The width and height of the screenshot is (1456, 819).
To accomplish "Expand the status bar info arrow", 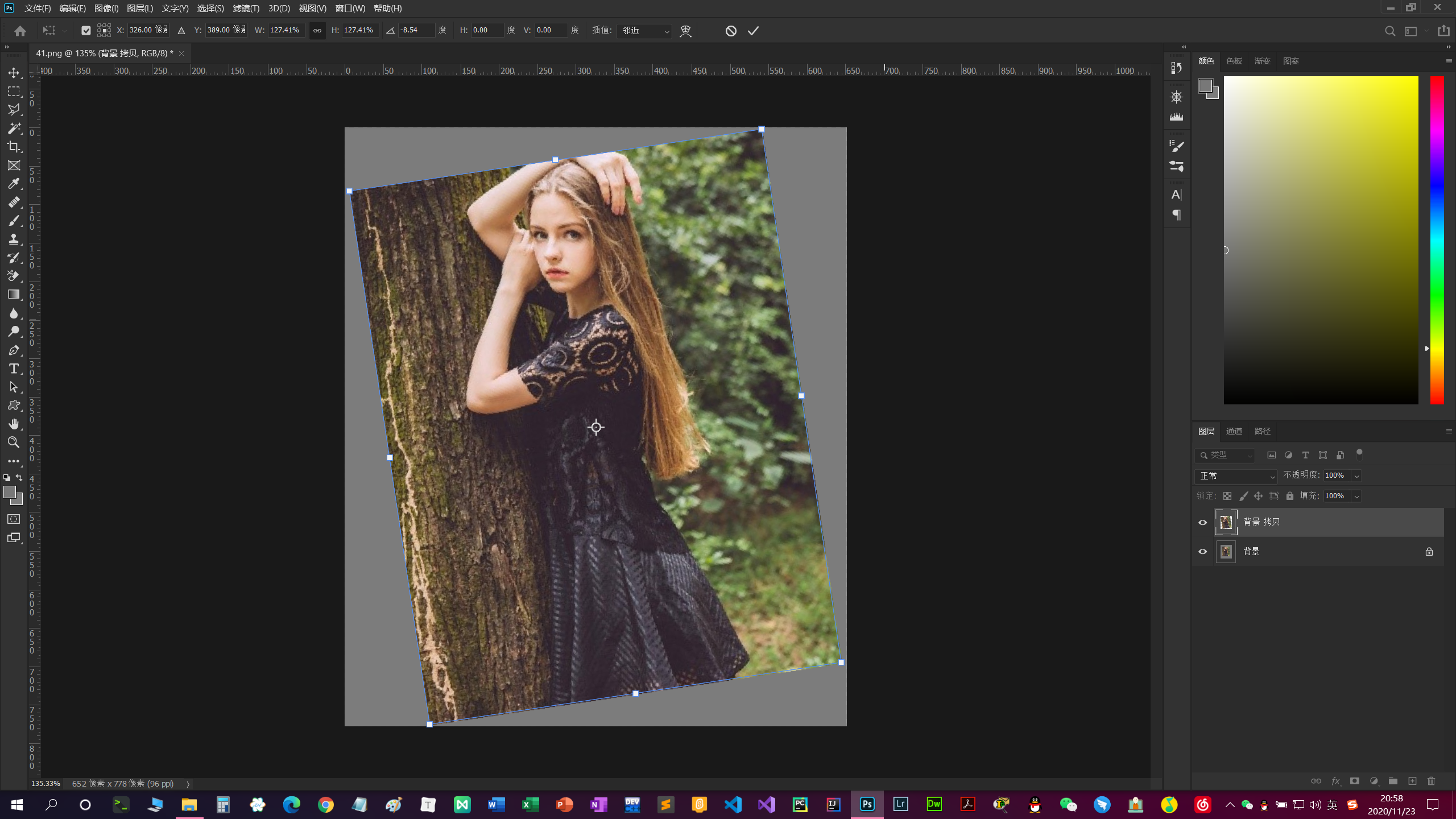I will pyautogui.click(x=188, y=784).
